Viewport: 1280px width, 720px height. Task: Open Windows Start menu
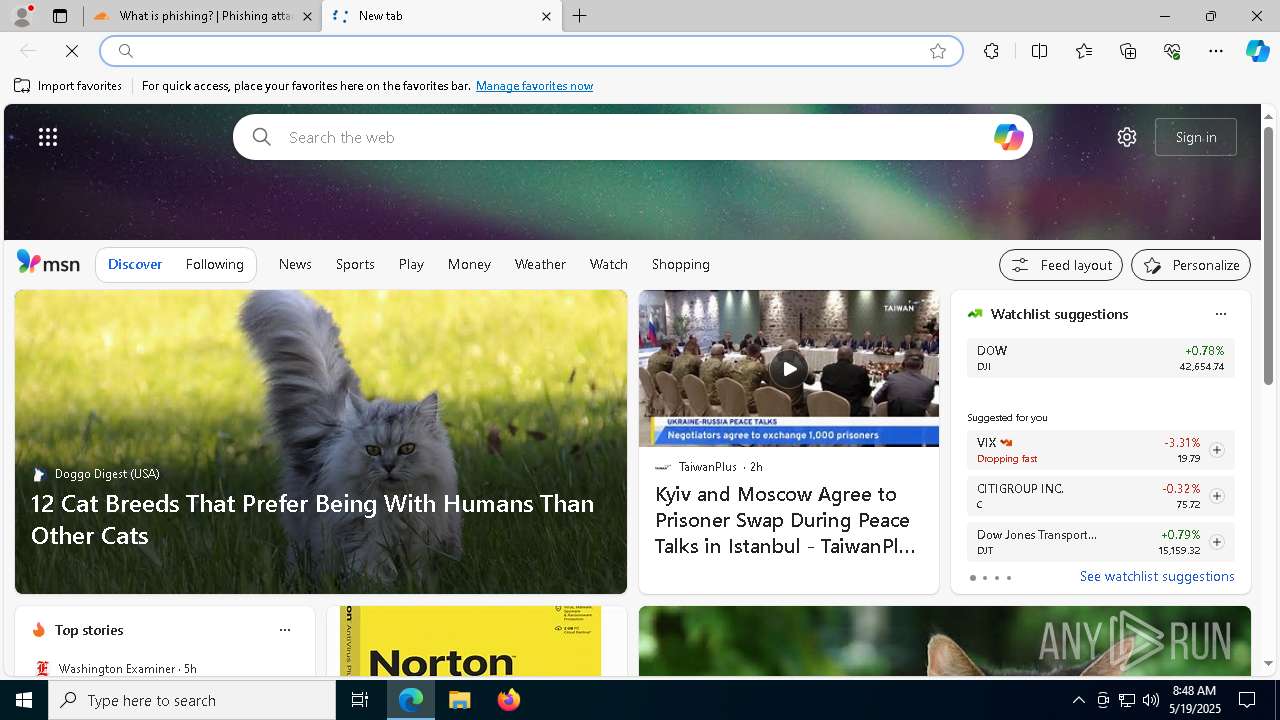tap(24, 700)
